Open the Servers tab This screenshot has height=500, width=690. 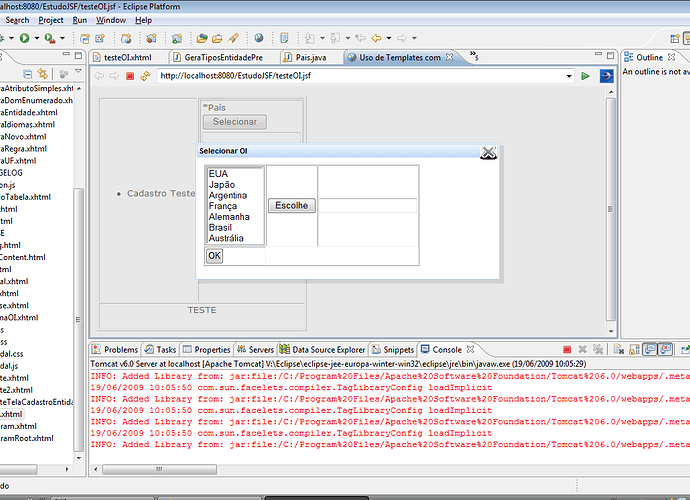click(x=255, y=349)
